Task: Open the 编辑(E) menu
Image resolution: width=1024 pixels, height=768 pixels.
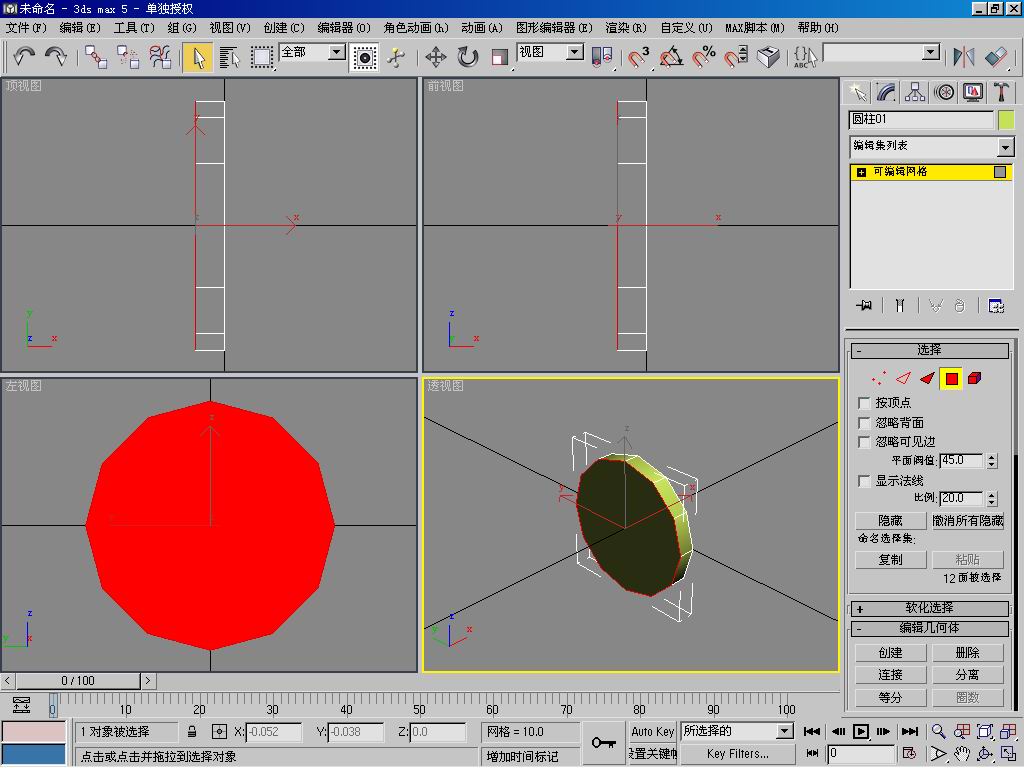Action: [x=80, y=27]
